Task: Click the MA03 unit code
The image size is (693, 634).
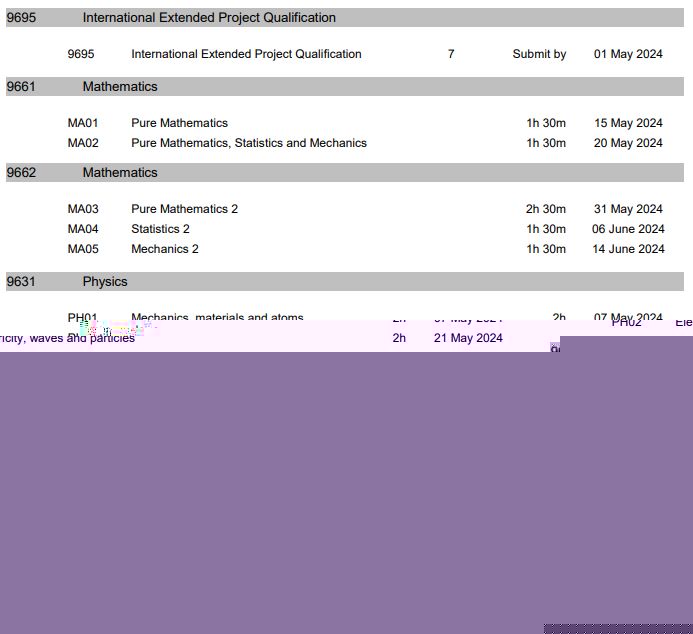Action: tap(83, 209)
